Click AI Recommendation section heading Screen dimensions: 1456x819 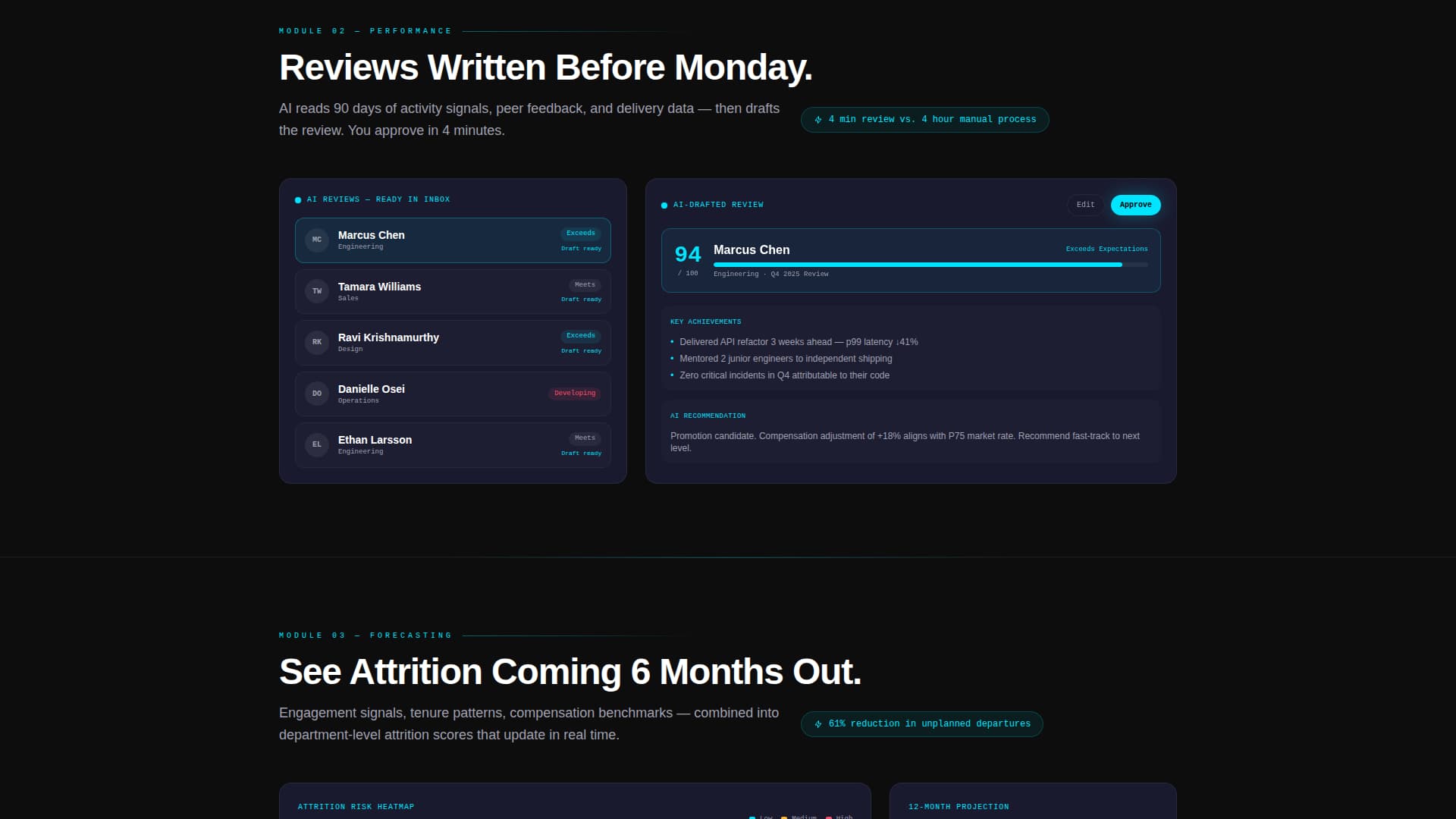[708, 416]
